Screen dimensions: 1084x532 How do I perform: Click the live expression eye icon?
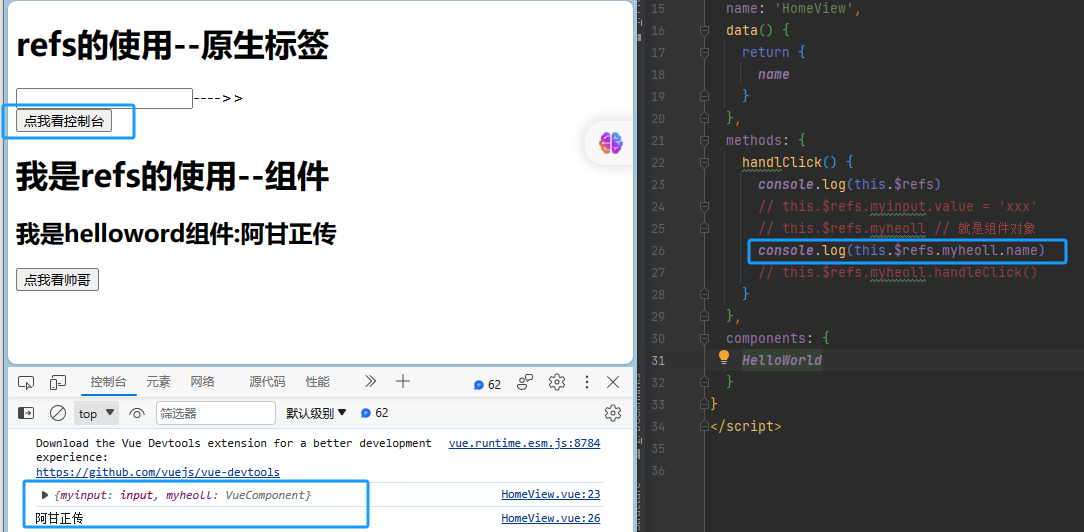click(137, 413)
